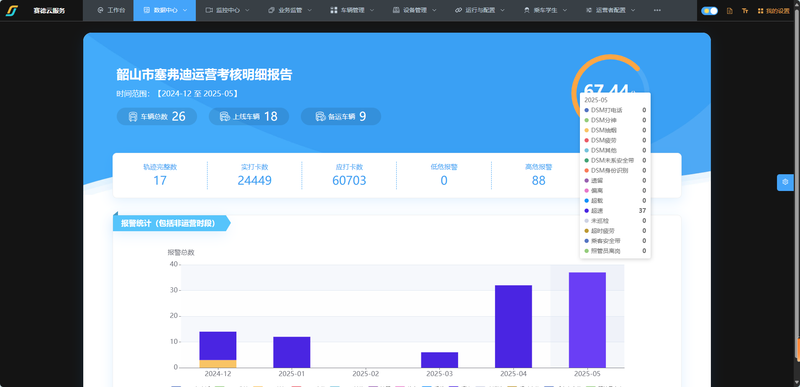Viewport: 800px width, 387px height.
Task: Click the 未巡检 row in the tooltip
Action: point(615,221)
